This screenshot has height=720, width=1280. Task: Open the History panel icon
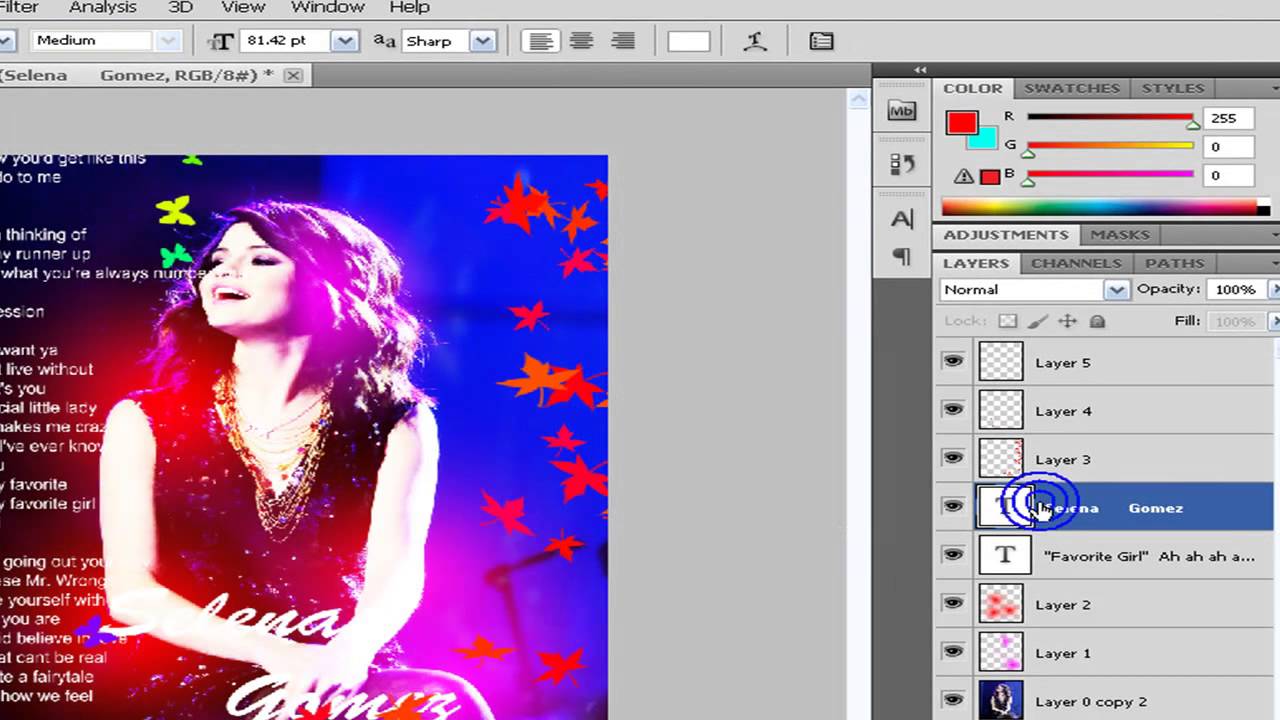pos(901,164)
